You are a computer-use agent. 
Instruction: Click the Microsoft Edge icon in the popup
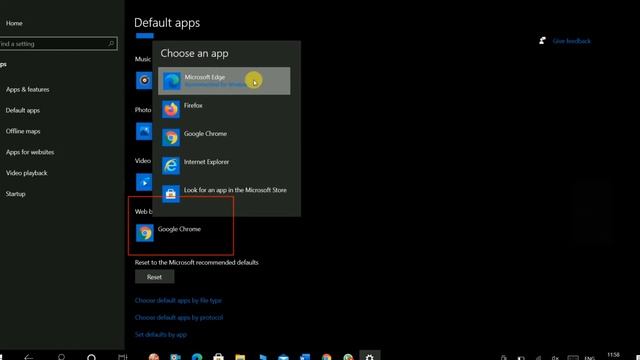point(171,81)
